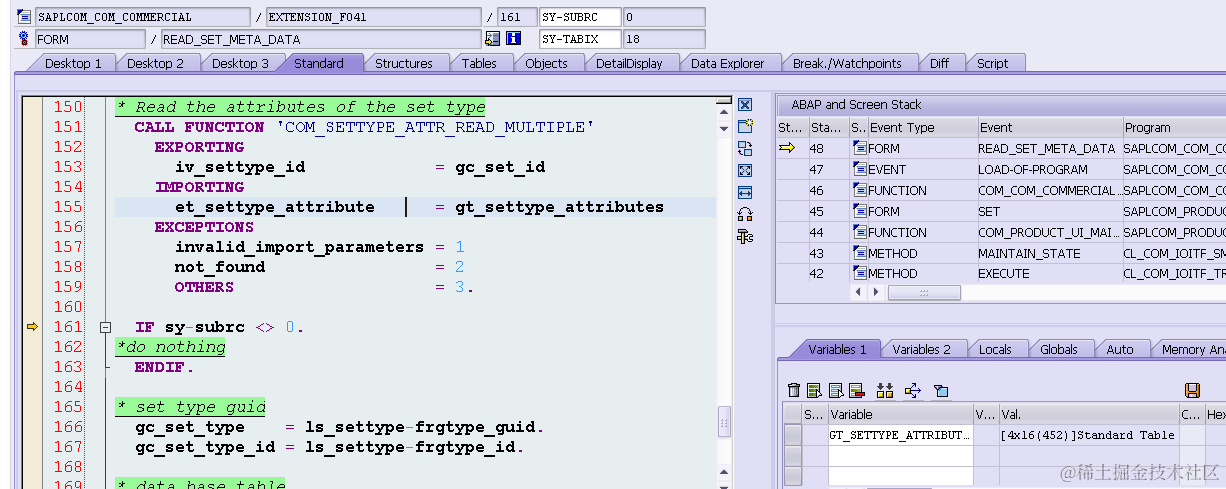
Task: Click the down arrow below editor scroll up arrow
Action: [724, 129]
